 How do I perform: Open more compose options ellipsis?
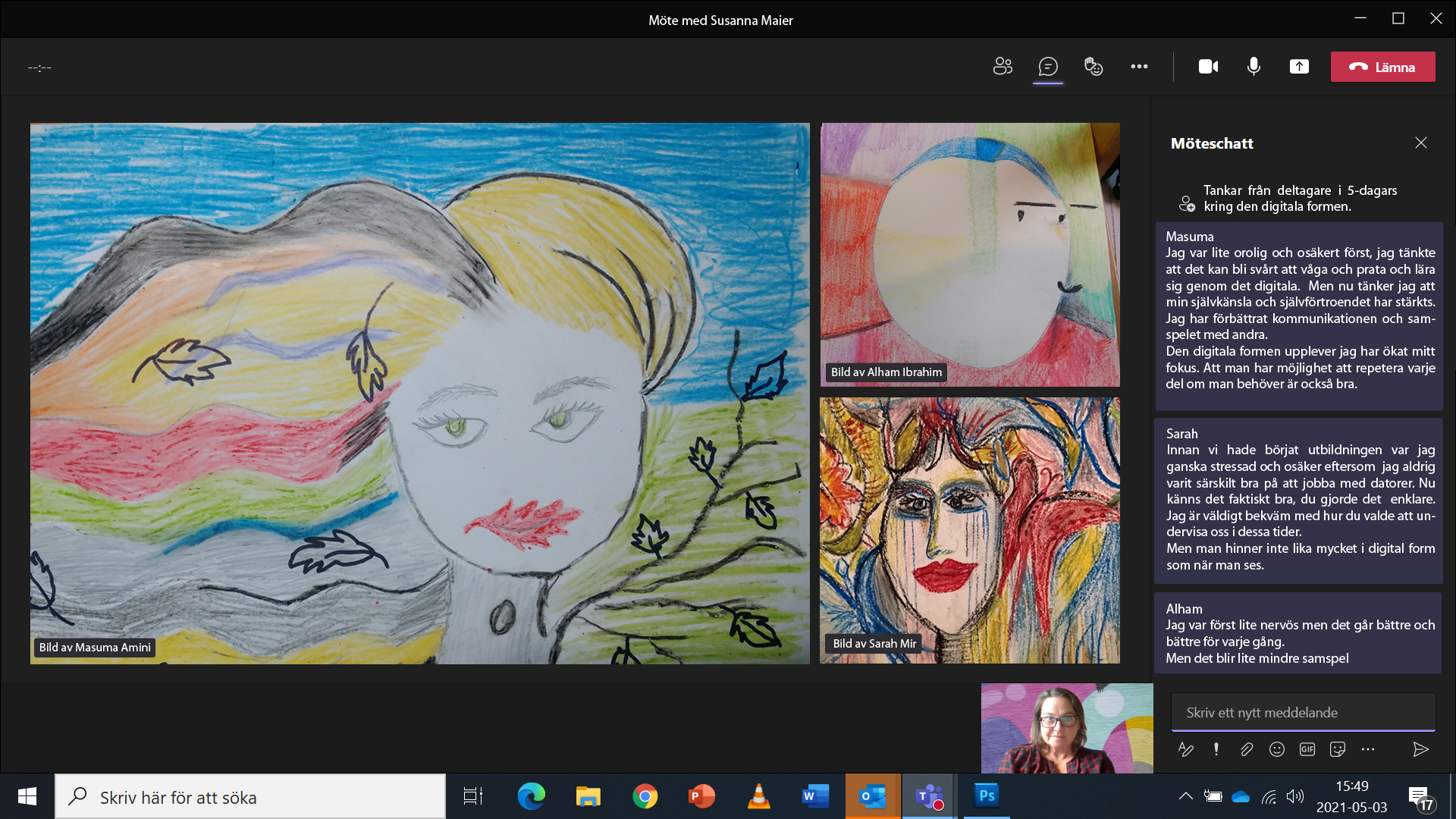click(x=1368, y=749)
